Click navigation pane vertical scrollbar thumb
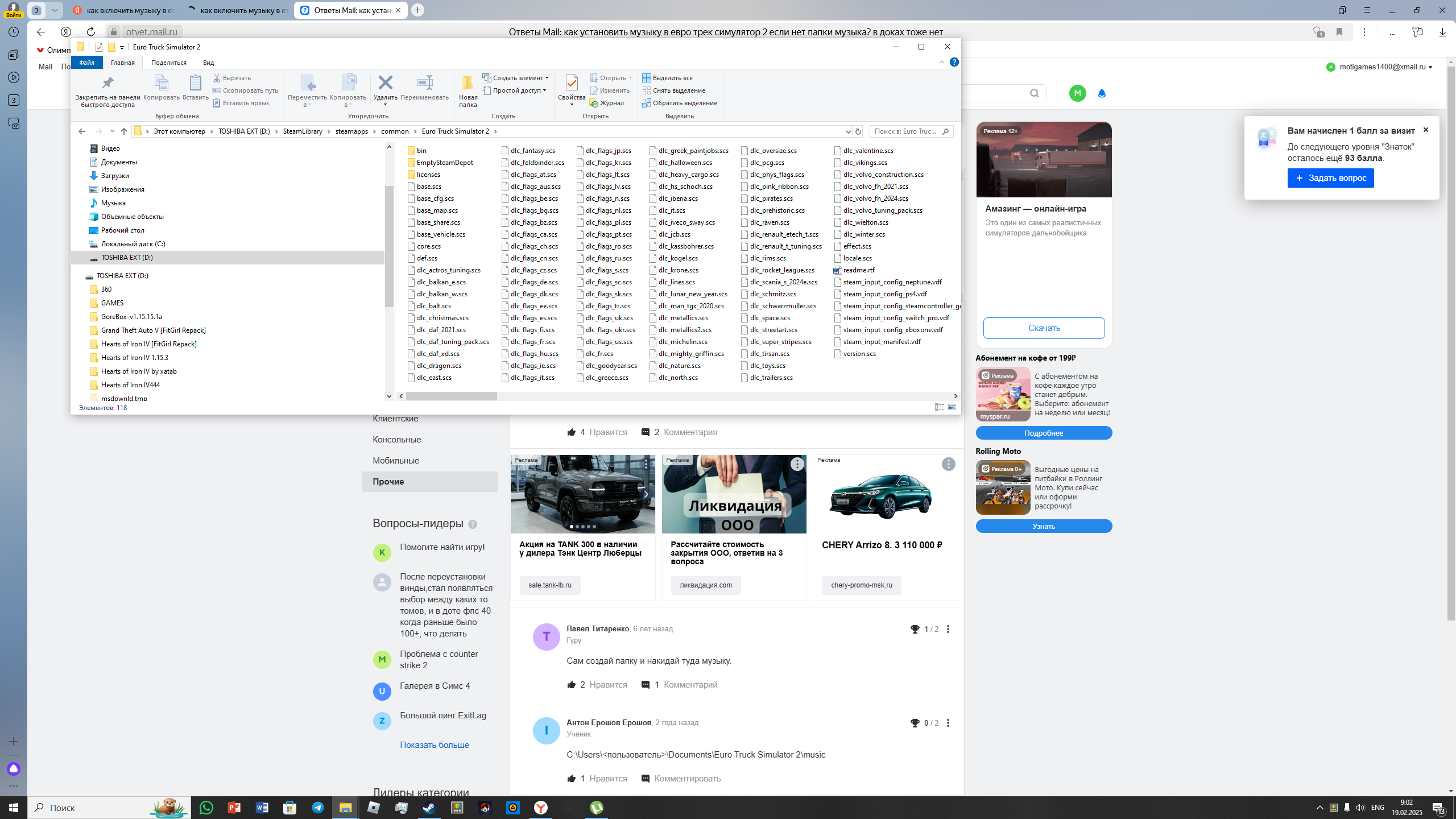The width and height of the screenshot is (1456, 819). click(389, 246)
